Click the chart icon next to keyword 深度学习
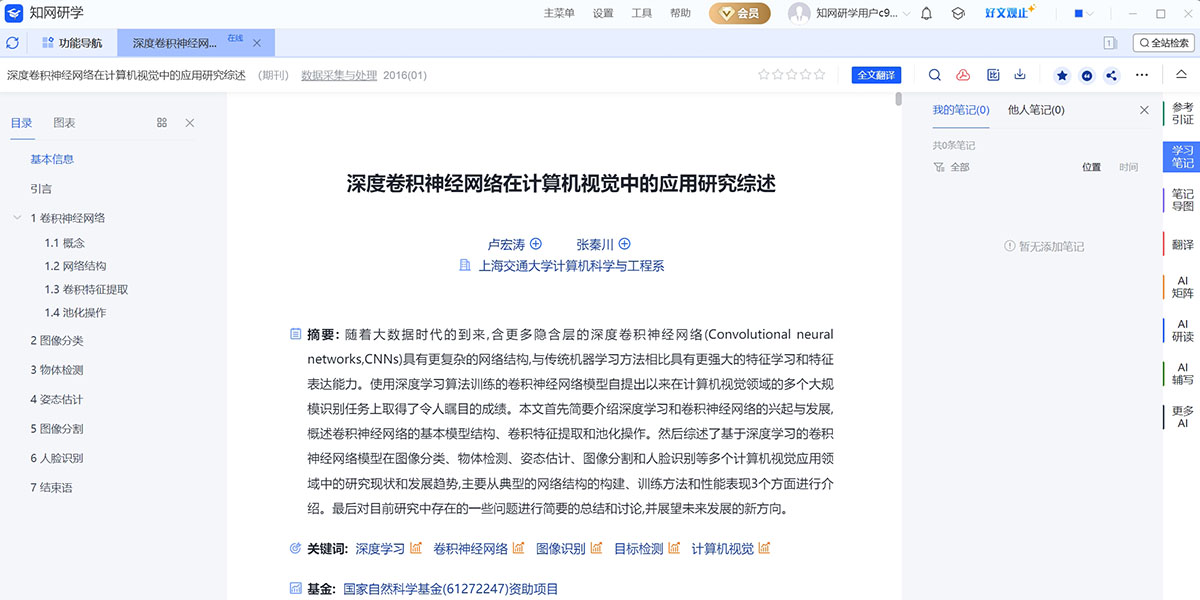Image resolution: width=1200 pixels, height=600 pixels. click(x=416, y=548)
